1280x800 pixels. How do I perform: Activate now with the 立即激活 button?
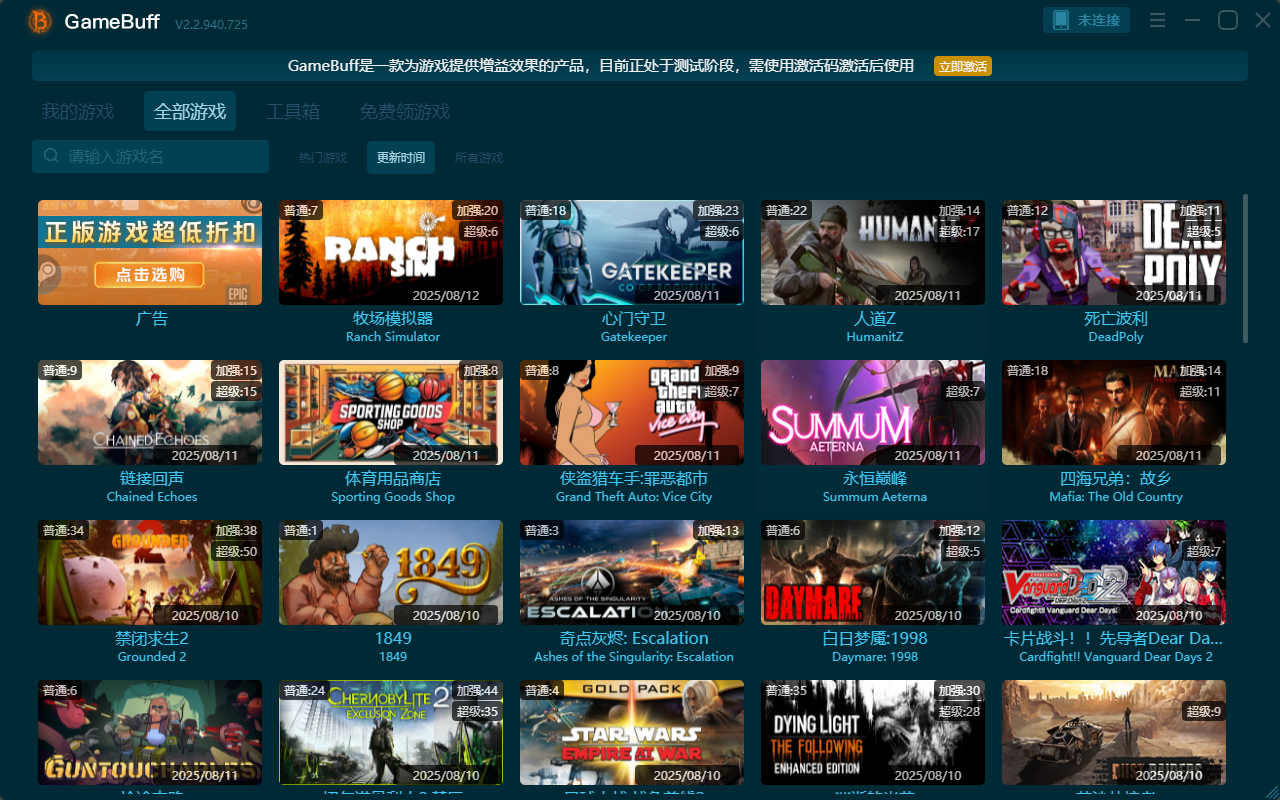(x=963, y=66)
